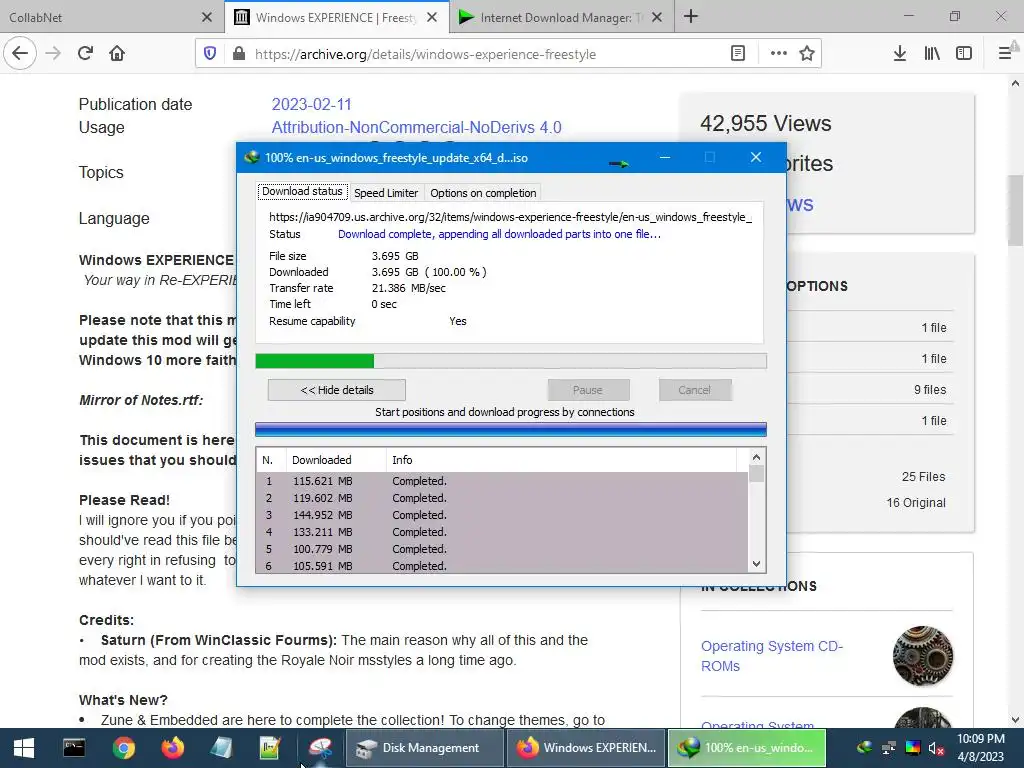1024x768 pixels.
Task: Open the Firefox home page icon
Action: [117, 54]
